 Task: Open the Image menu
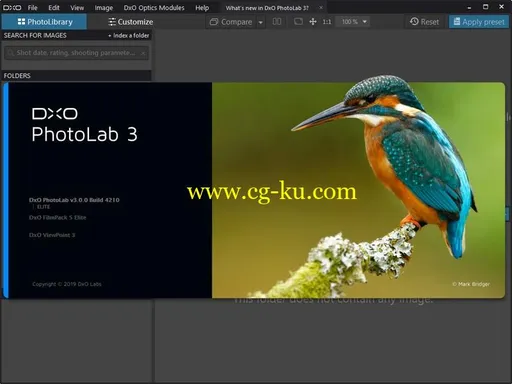click(104, 7)
